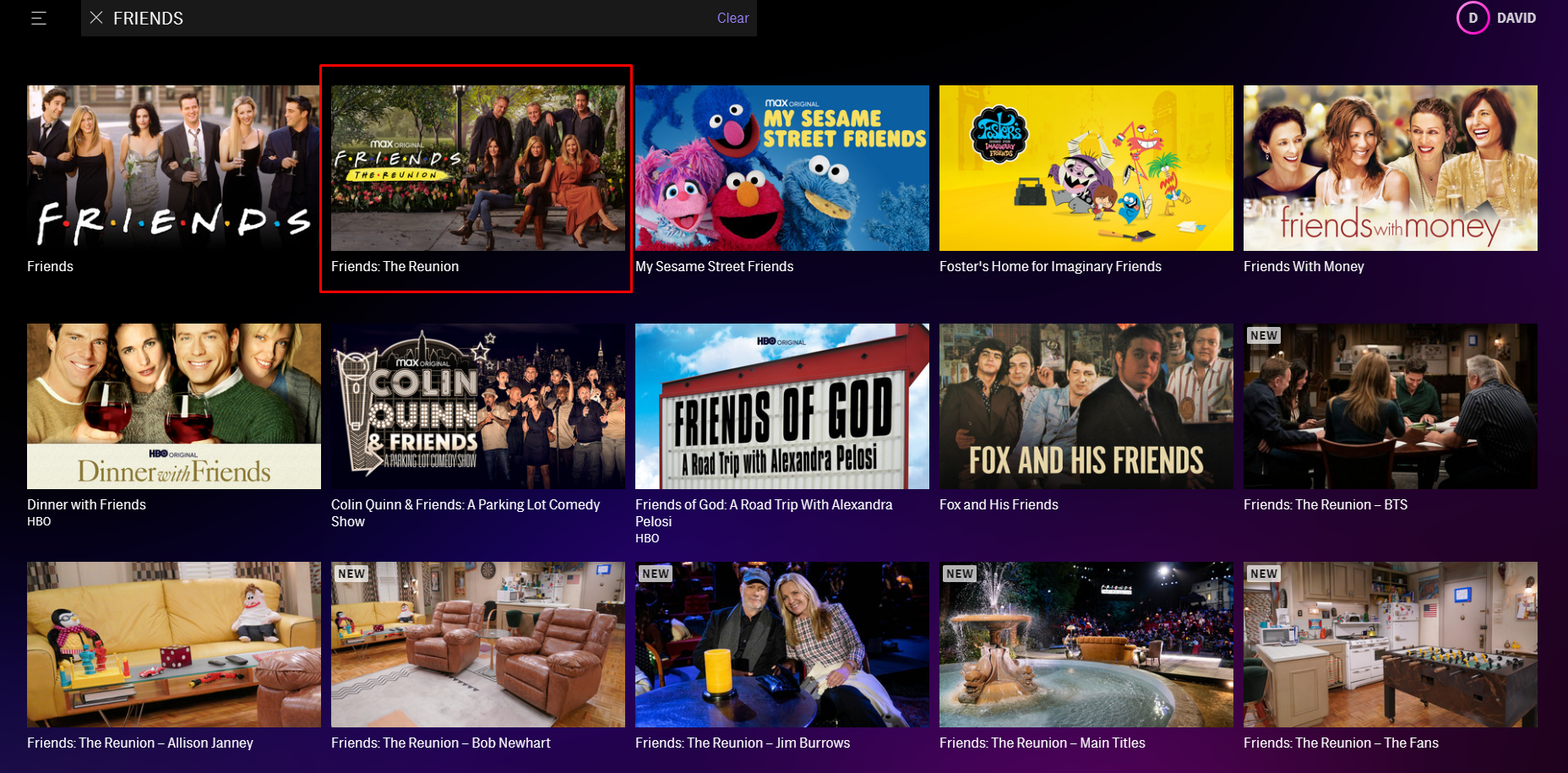The height and width of the screenshot is (773, 1568).
Task: Click the 'Friends' title text
Action: click(50, 266)
